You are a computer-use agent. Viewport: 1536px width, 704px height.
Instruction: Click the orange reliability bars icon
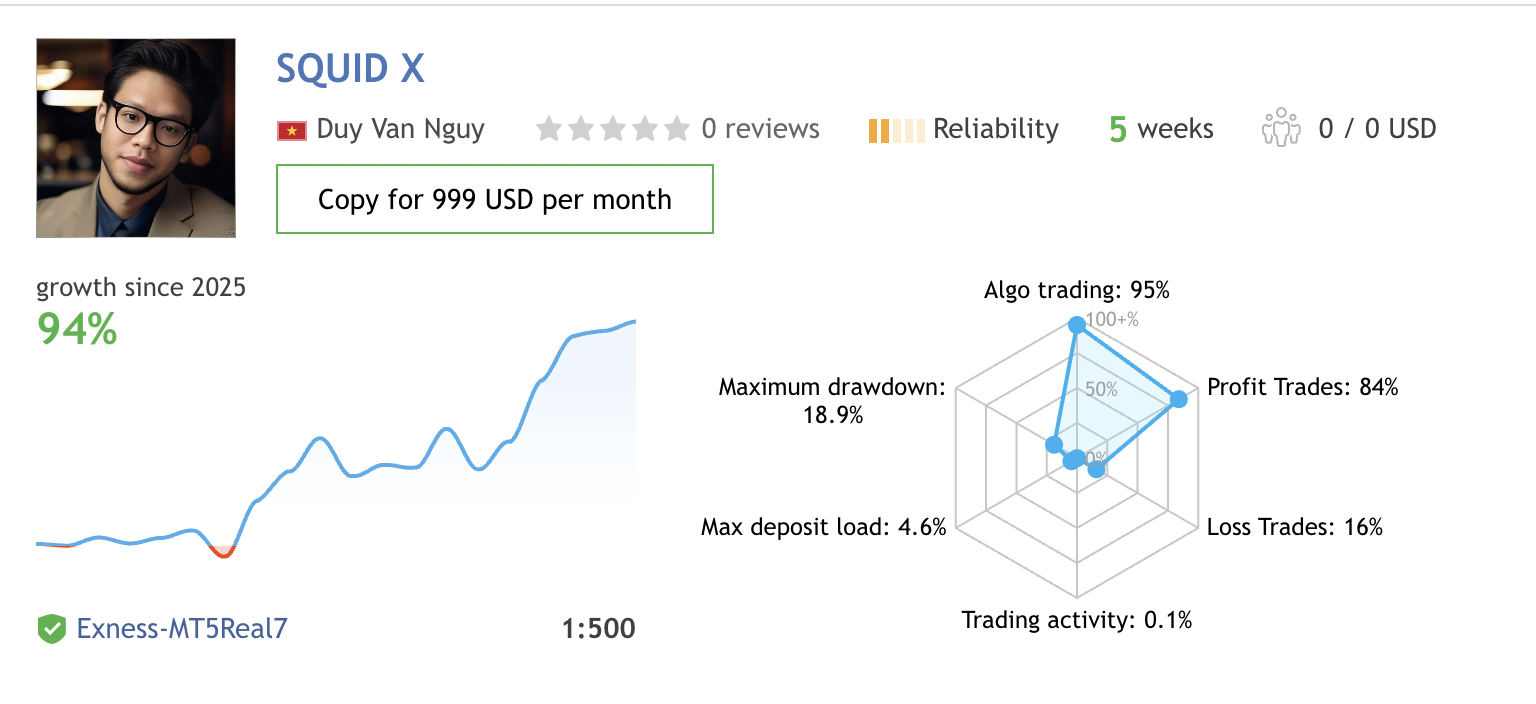pyautogui.click(x=896, y=130)
